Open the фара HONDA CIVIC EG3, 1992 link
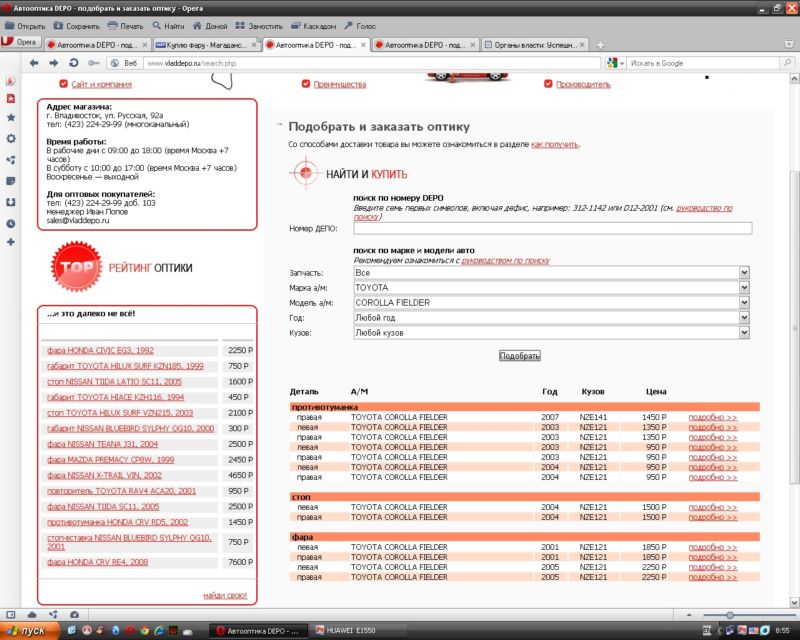The height and width of the screenshot is (640, 800). click(101, 351)
